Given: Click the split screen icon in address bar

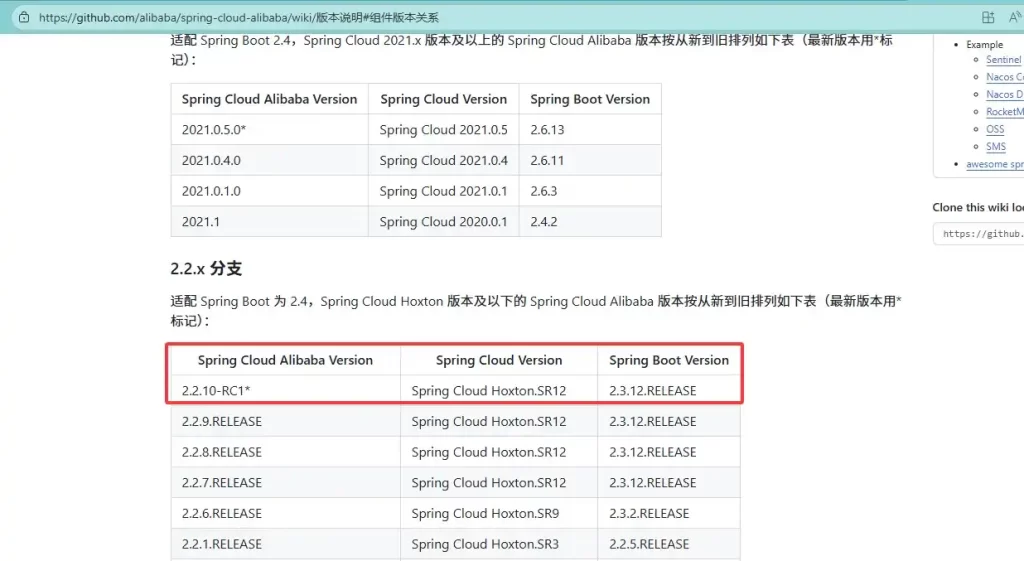Looking at the screenshot, I should tap(988, 17).
